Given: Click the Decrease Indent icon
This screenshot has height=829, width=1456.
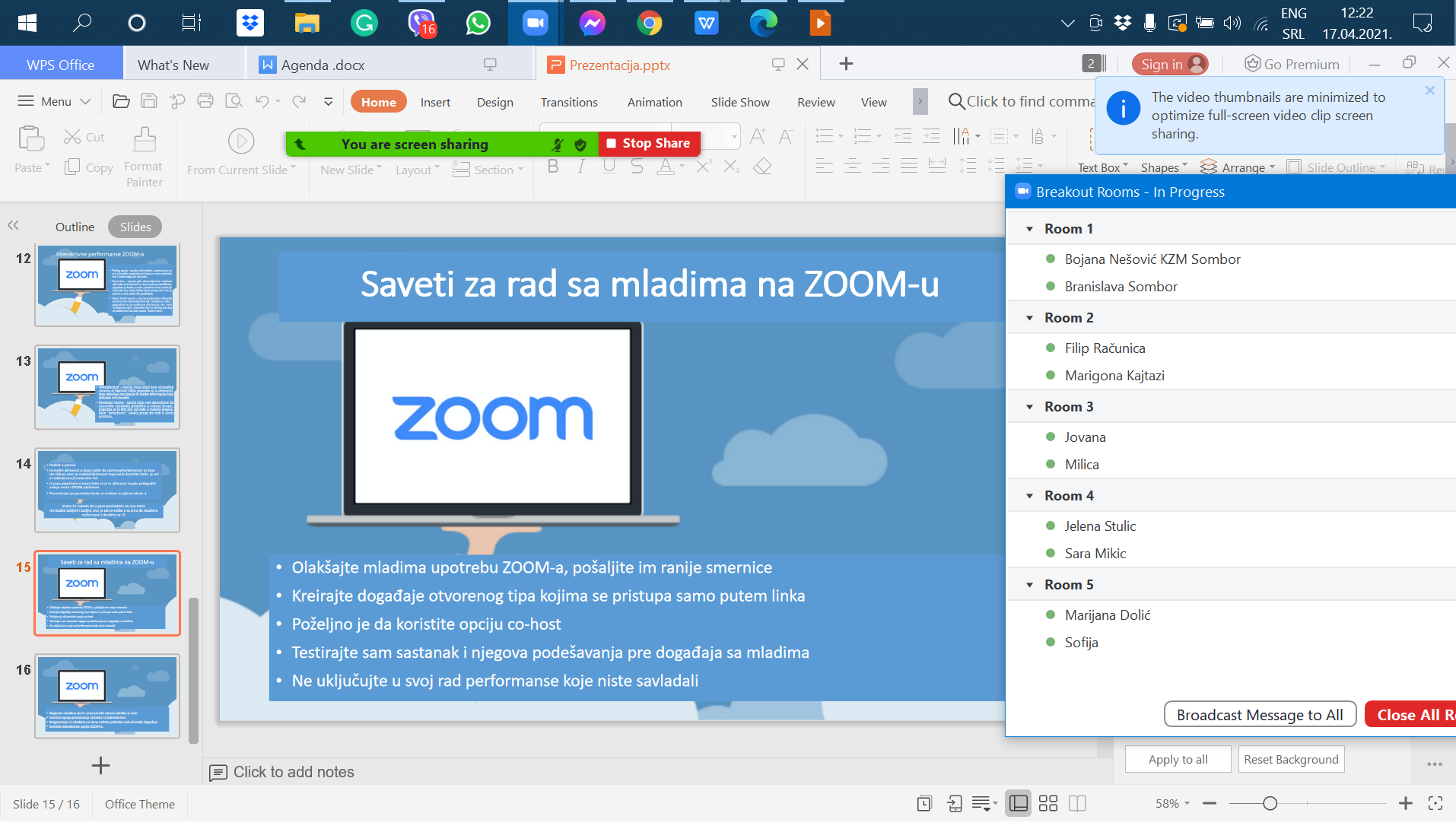Looking at the screenshot, I should click(x=903, y=137).
